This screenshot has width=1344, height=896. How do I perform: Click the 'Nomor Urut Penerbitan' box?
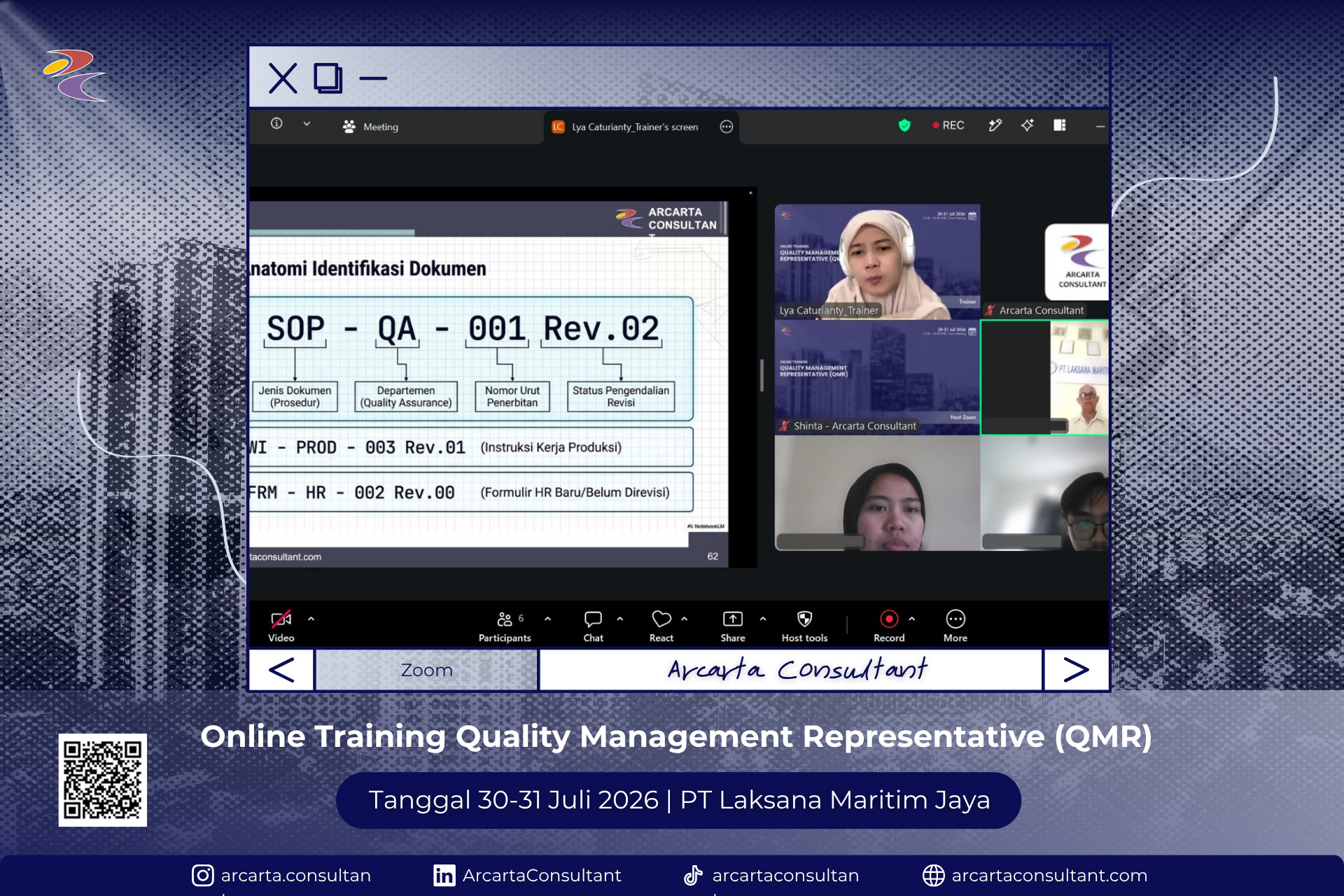(512, 396)
